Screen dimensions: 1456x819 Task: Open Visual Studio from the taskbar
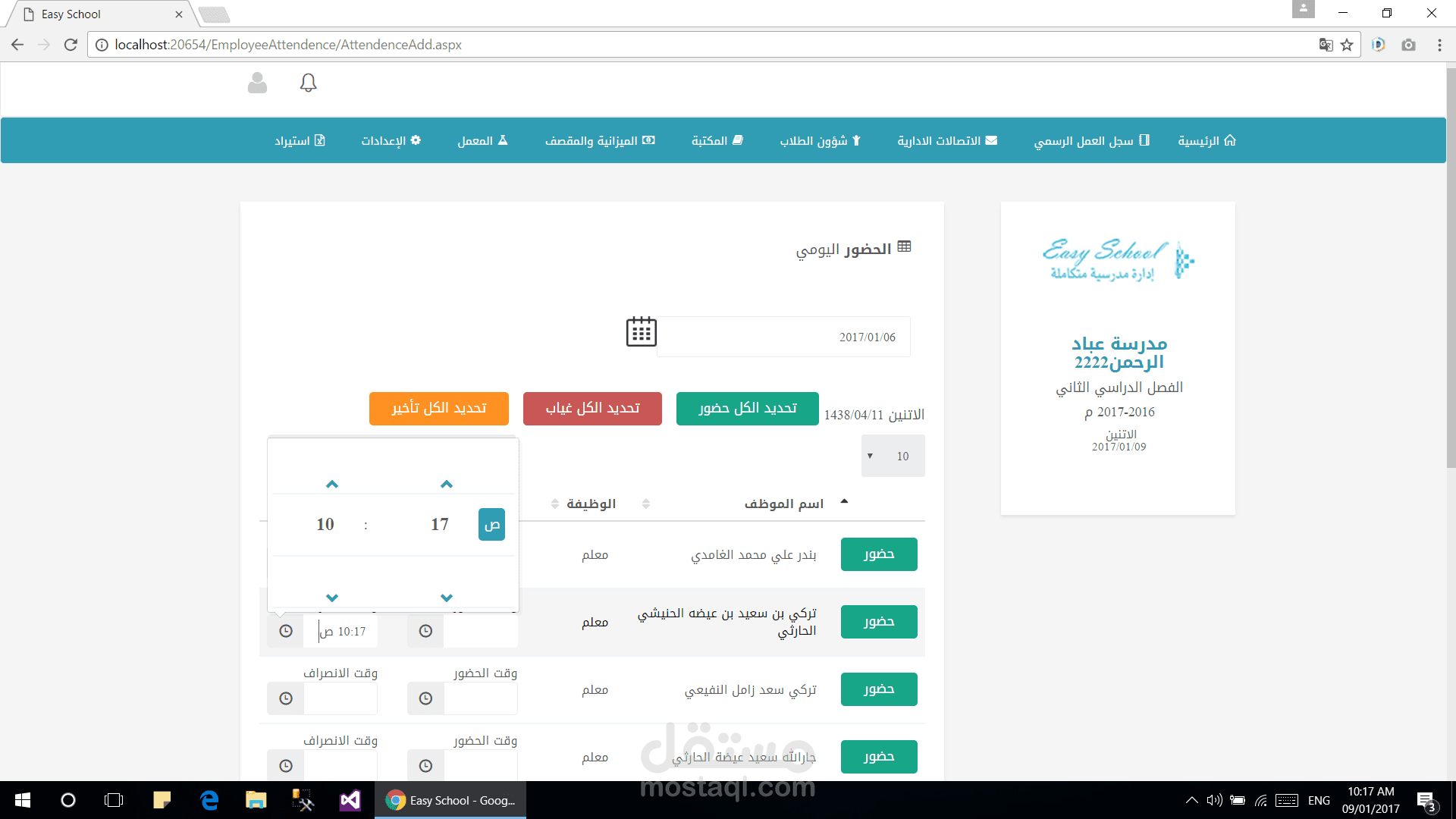coord(350,800)
